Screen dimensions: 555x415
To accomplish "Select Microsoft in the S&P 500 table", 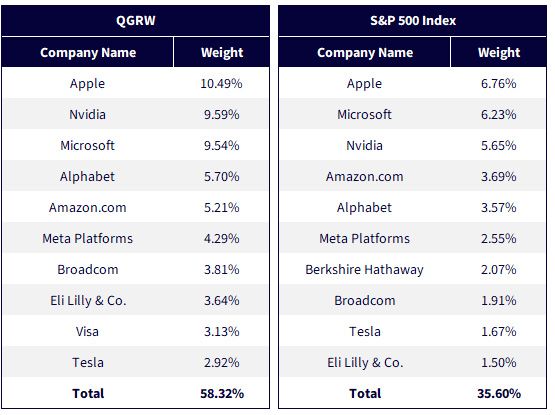I will click(365, 114).
